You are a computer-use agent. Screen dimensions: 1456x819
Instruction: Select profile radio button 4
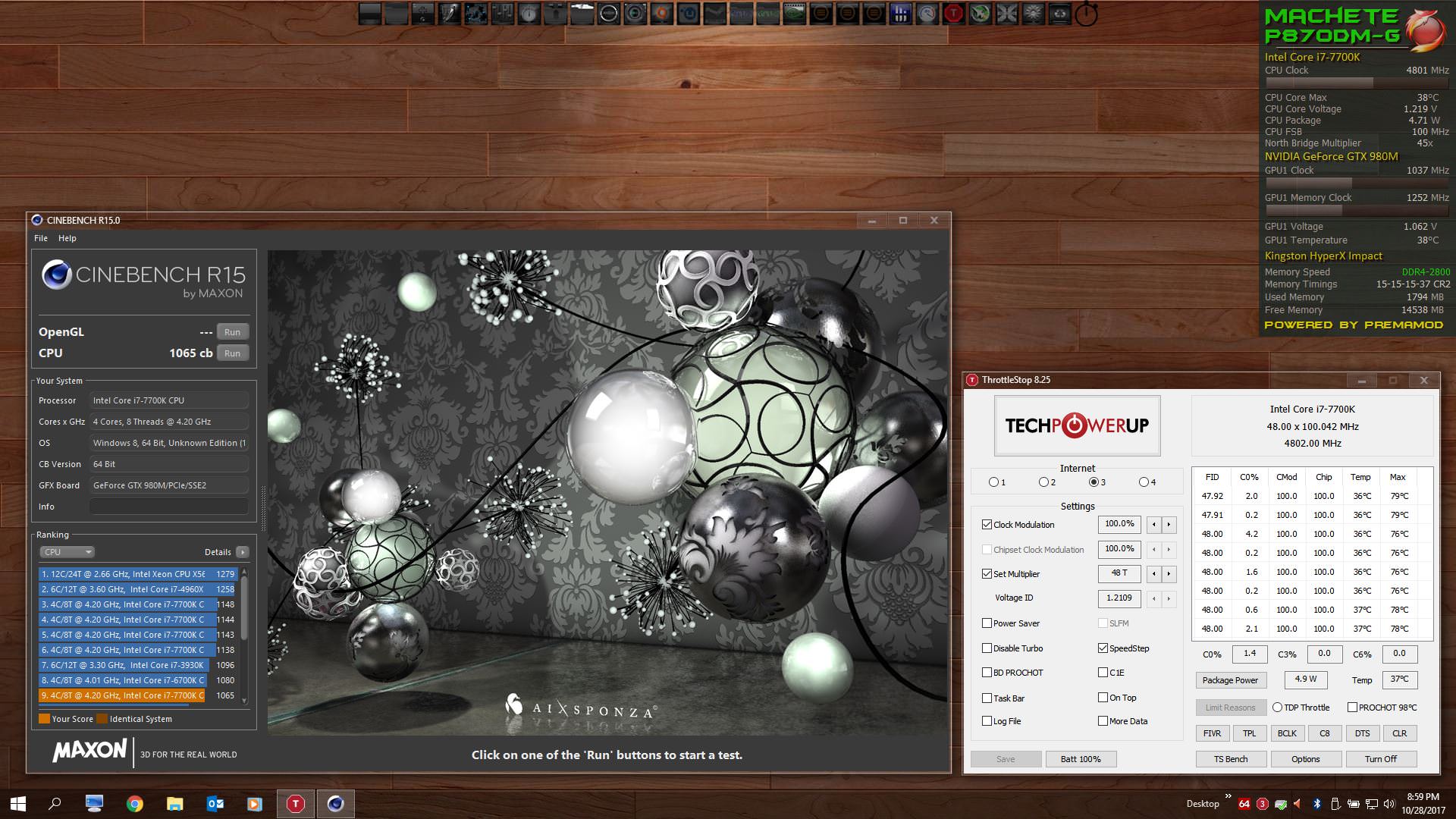click(x=1144, y=482)
